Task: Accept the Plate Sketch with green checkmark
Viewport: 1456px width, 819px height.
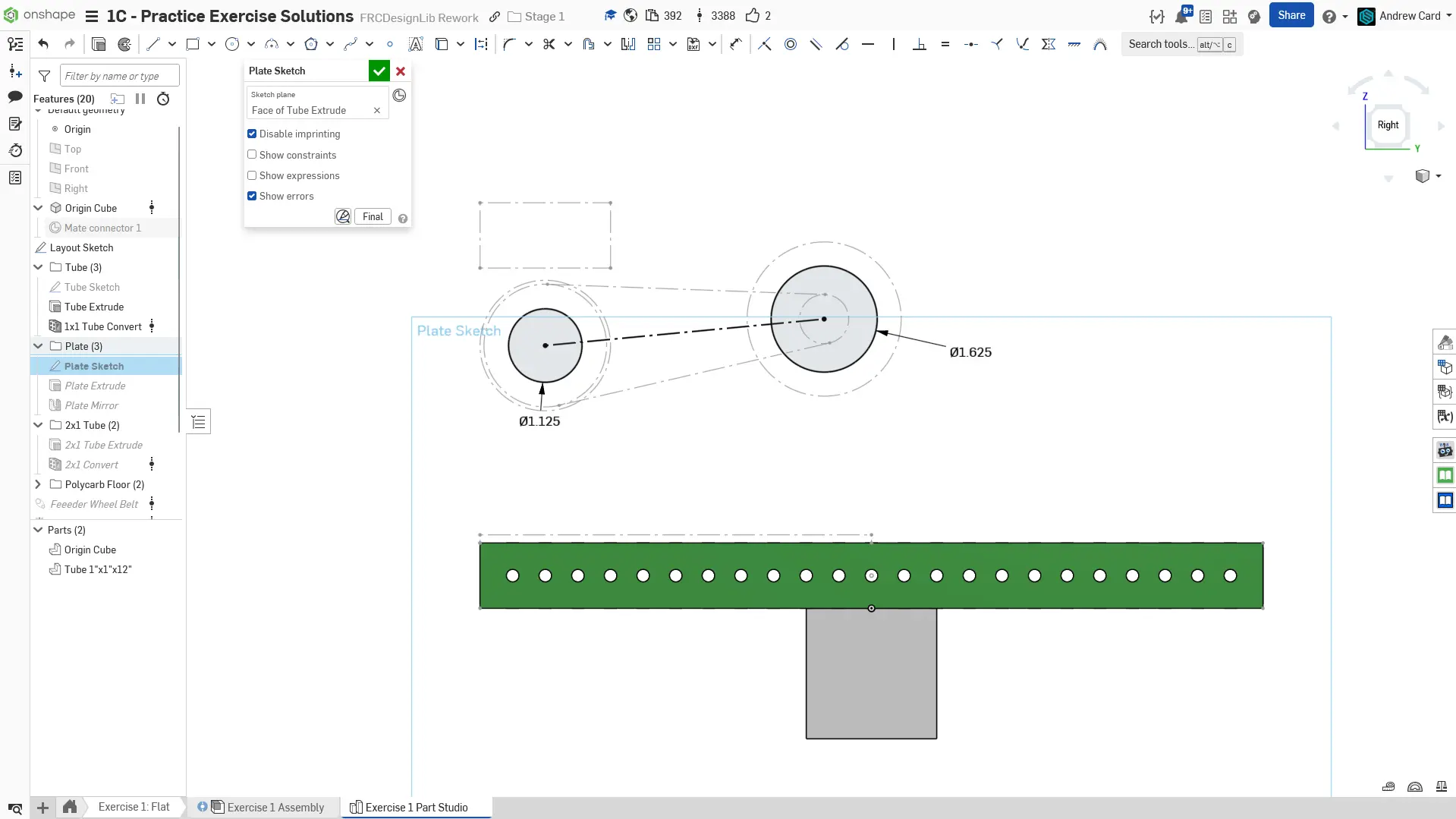Action: pyautogui.click(x=379, y=71)
